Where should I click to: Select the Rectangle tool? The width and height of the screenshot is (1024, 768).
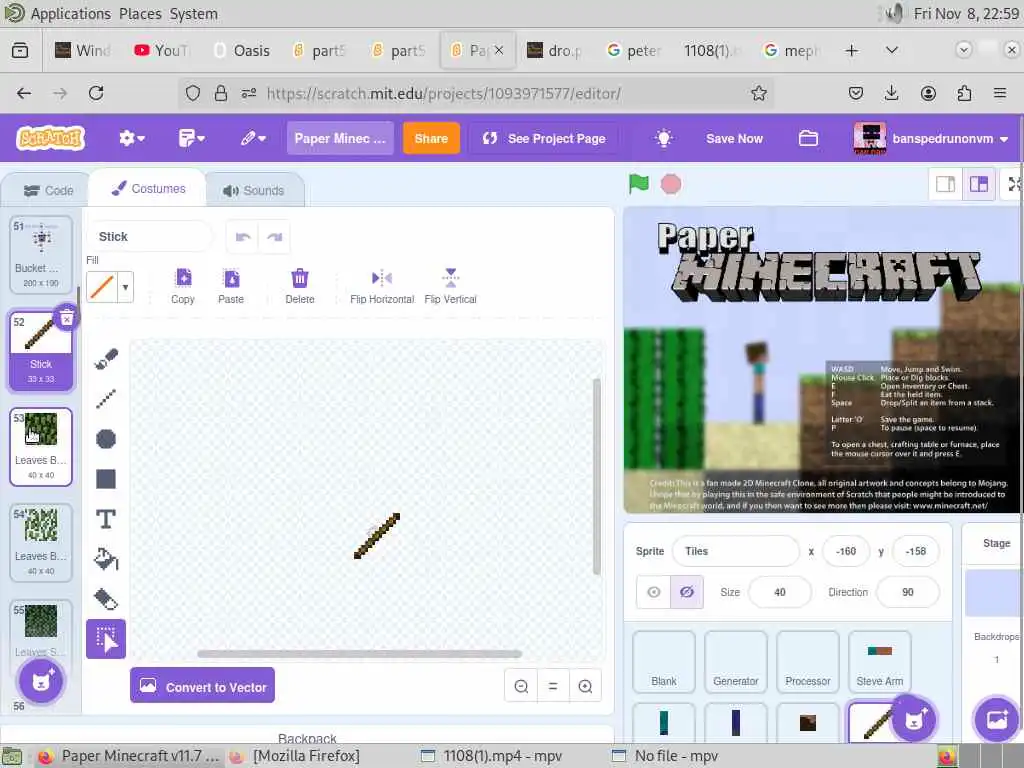106,479
